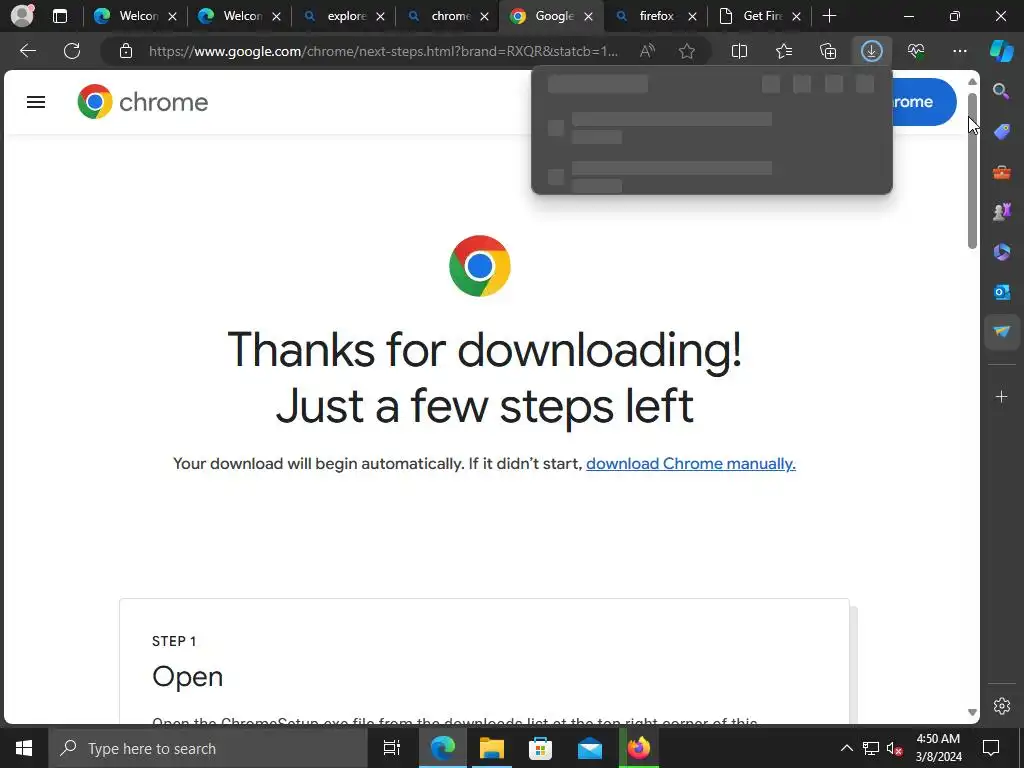This screenshot has height=768, width=1024.
Task: Switch to the firefox search tab
Action: [x=654, y=16]
